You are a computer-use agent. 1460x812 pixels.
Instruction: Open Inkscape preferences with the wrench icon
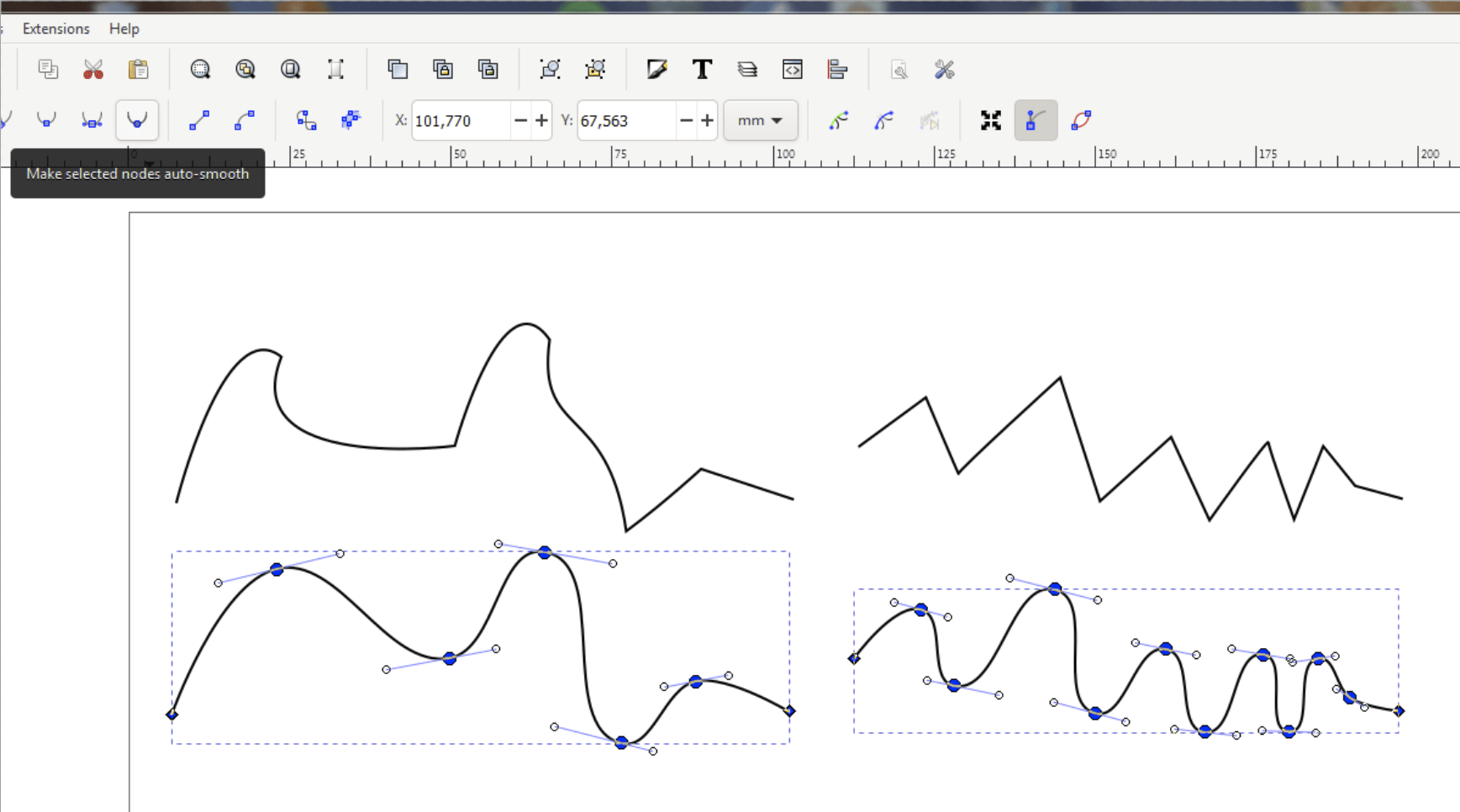(x=945, y=69)
